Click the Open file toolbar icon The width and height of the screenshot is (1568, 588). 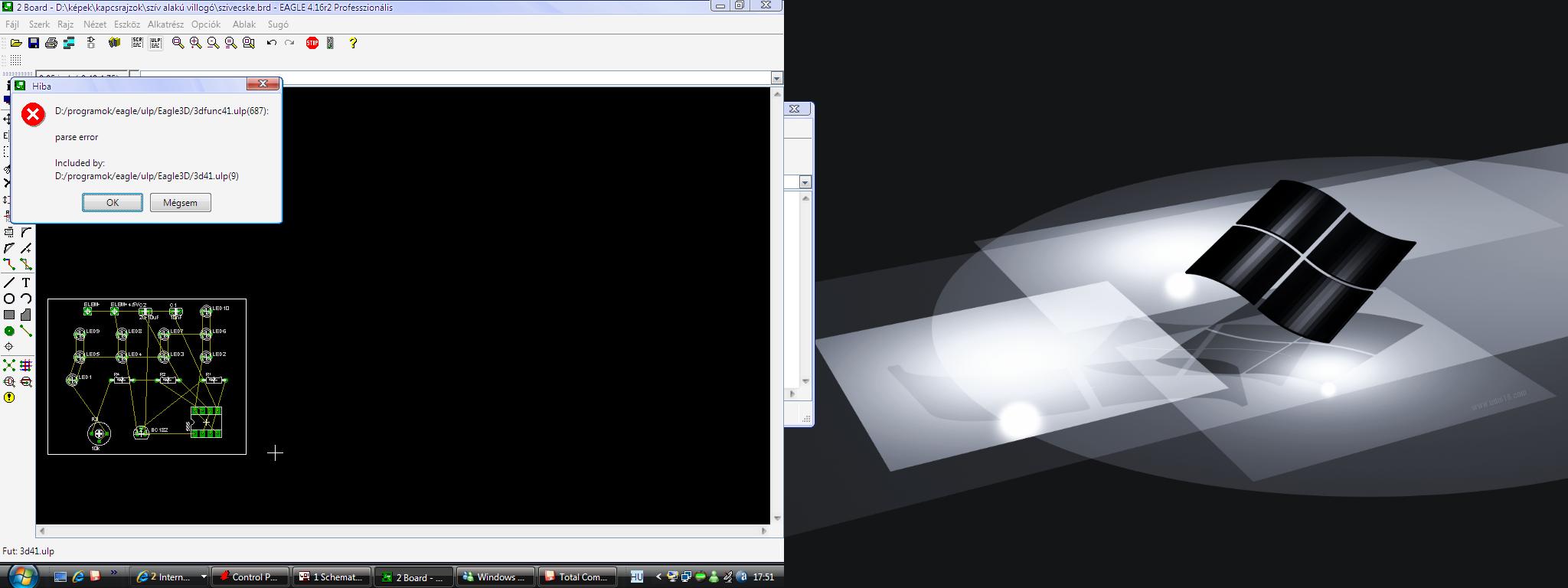click(x=15, y=43)
